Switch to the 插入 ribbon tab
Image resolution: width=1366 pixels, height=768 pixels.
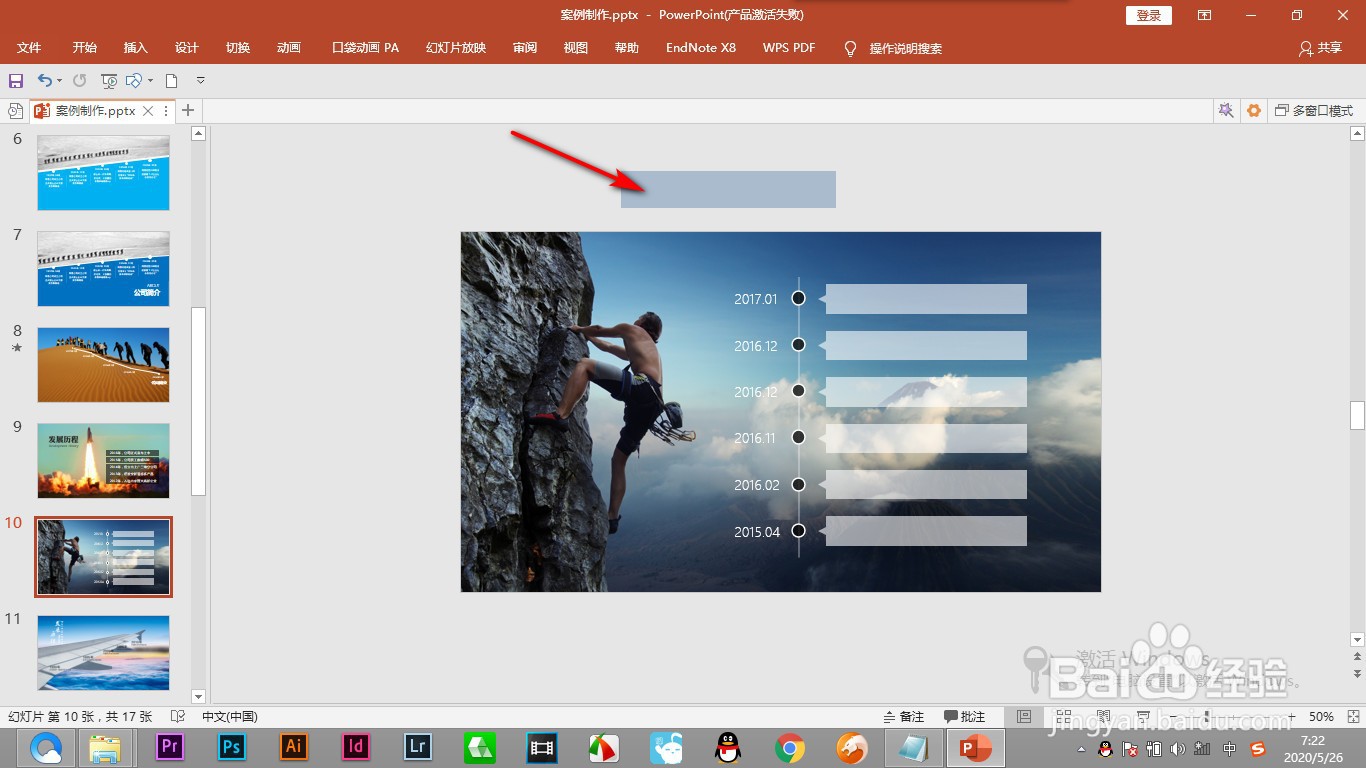[136, 48]
